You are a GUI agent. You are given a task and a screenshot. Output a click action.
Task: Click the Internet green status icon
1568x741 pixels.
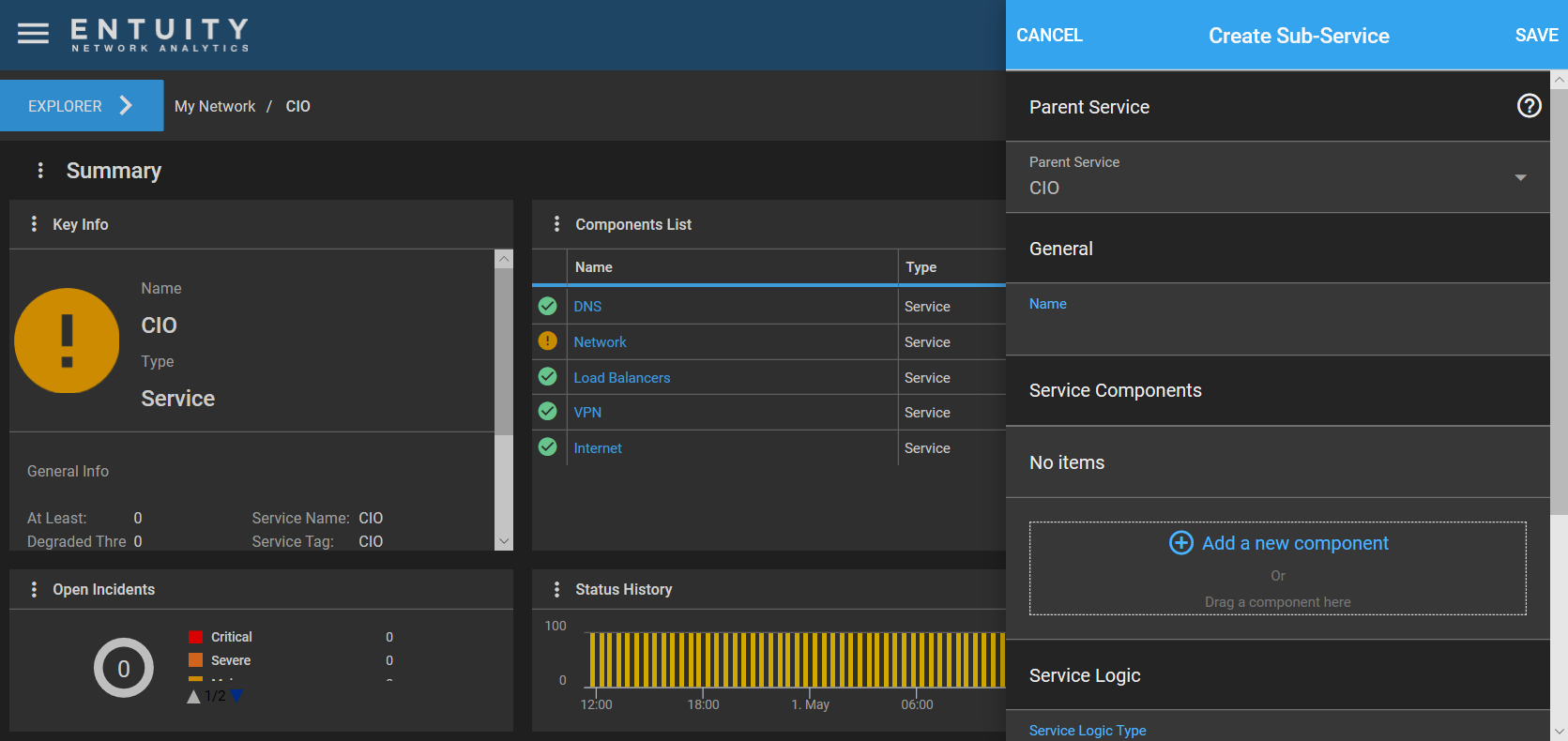(548, 447)
